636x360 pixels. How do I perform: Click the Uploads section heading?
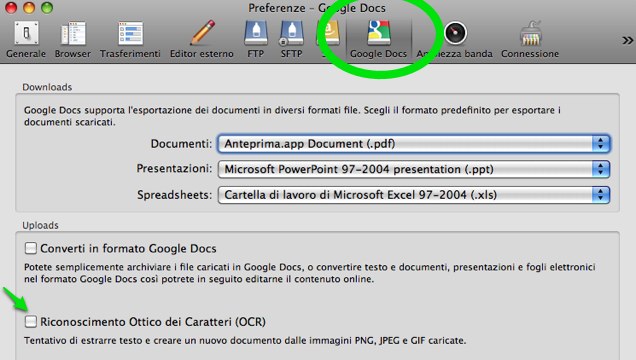(41, 225)
